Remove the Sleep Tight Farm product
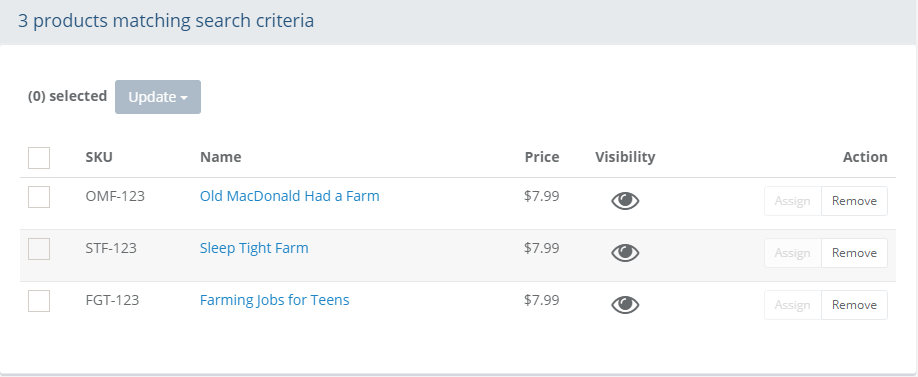 pos(854,253)
